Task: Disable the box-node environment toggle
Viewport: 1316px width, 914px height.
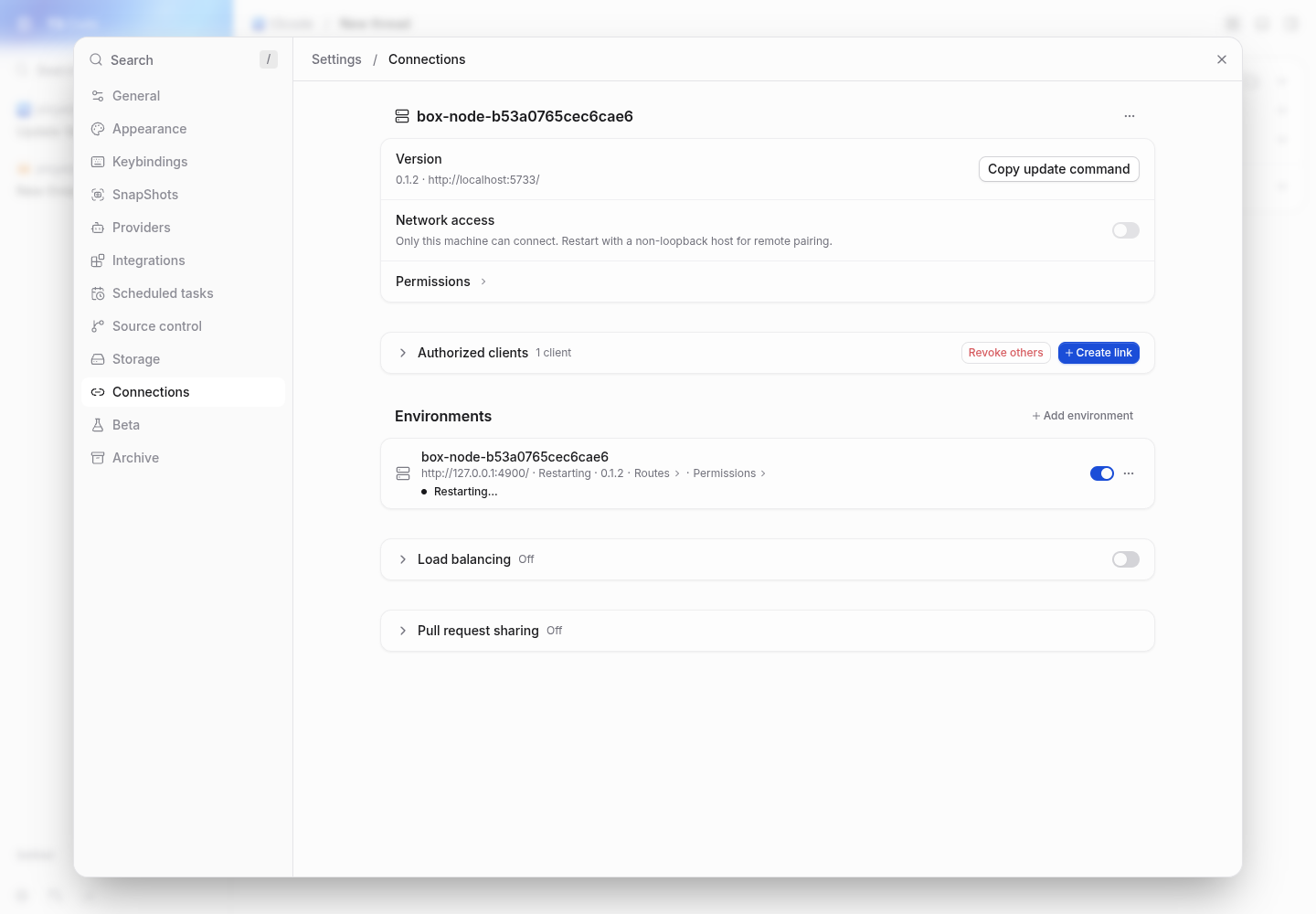Action: (1102, 473)
